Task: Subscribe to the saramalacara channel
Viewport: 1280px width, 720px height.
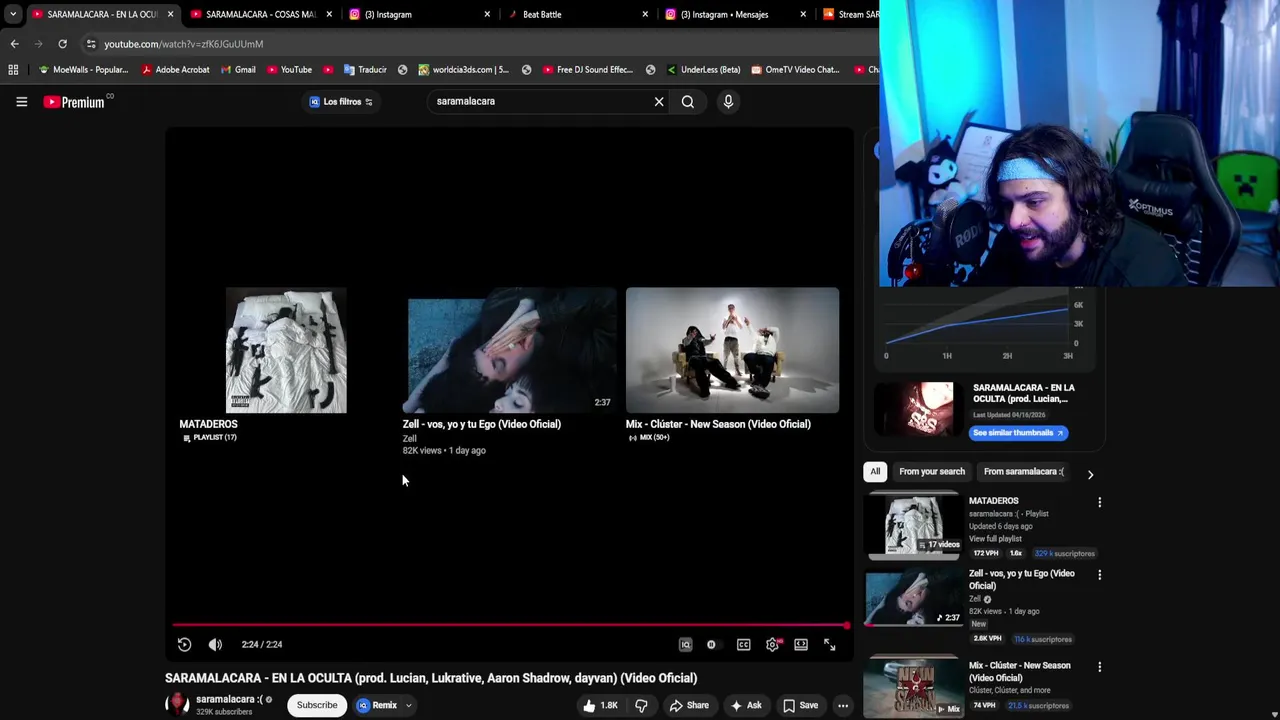Action: [317, 706]
